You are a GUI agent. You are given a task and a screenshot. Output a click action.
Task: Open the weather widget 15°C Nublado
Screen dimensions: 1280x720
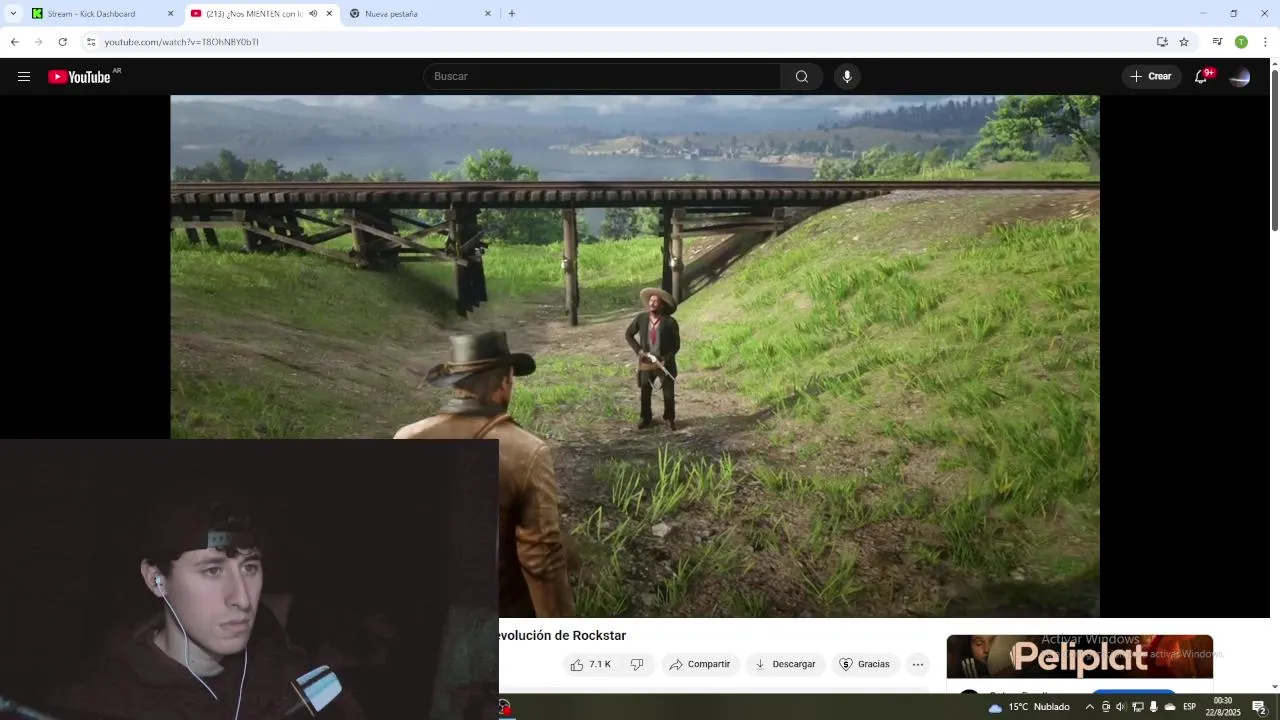1029,707
